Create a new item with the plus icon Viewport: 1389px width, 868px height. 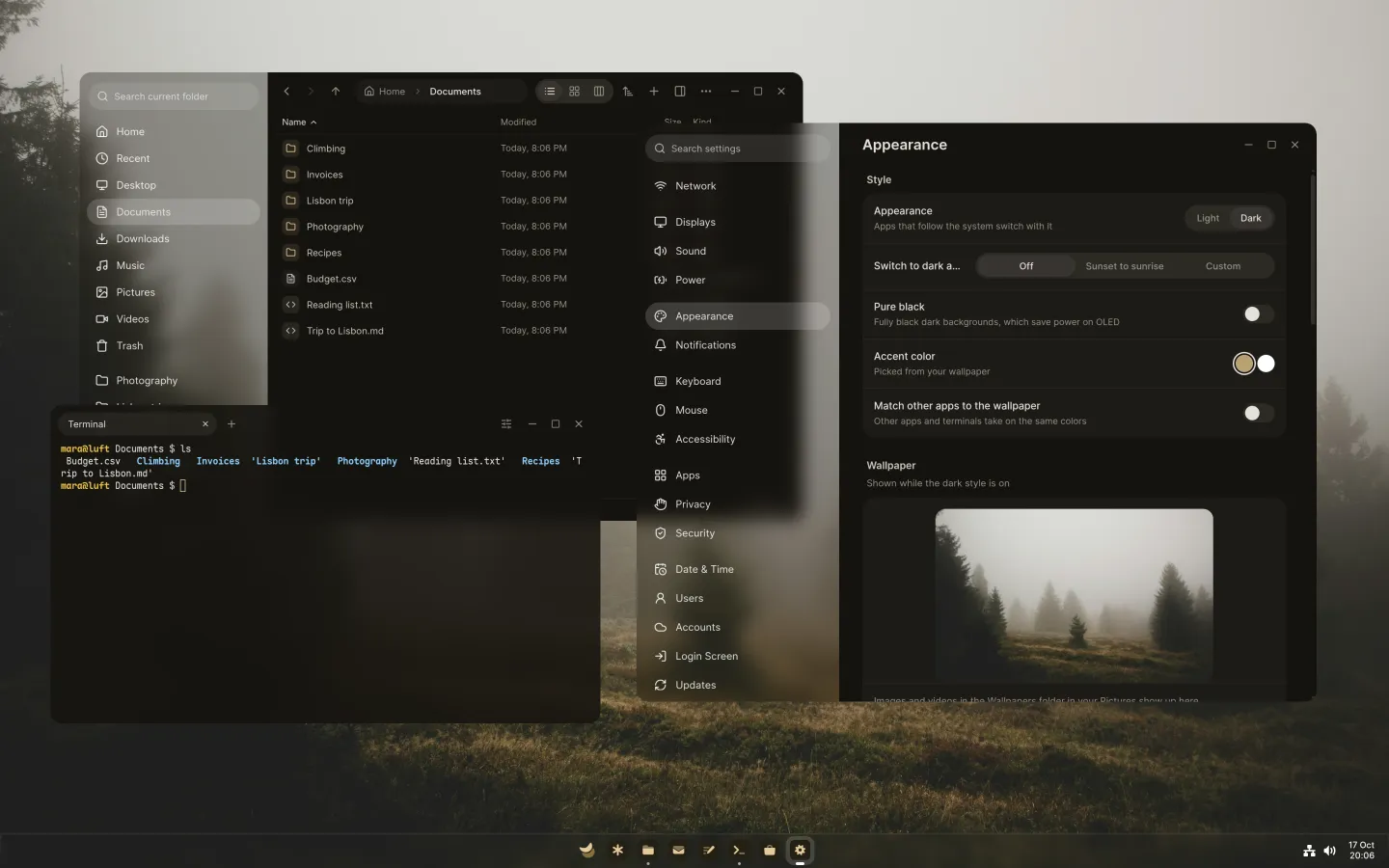tap(654, 92)
